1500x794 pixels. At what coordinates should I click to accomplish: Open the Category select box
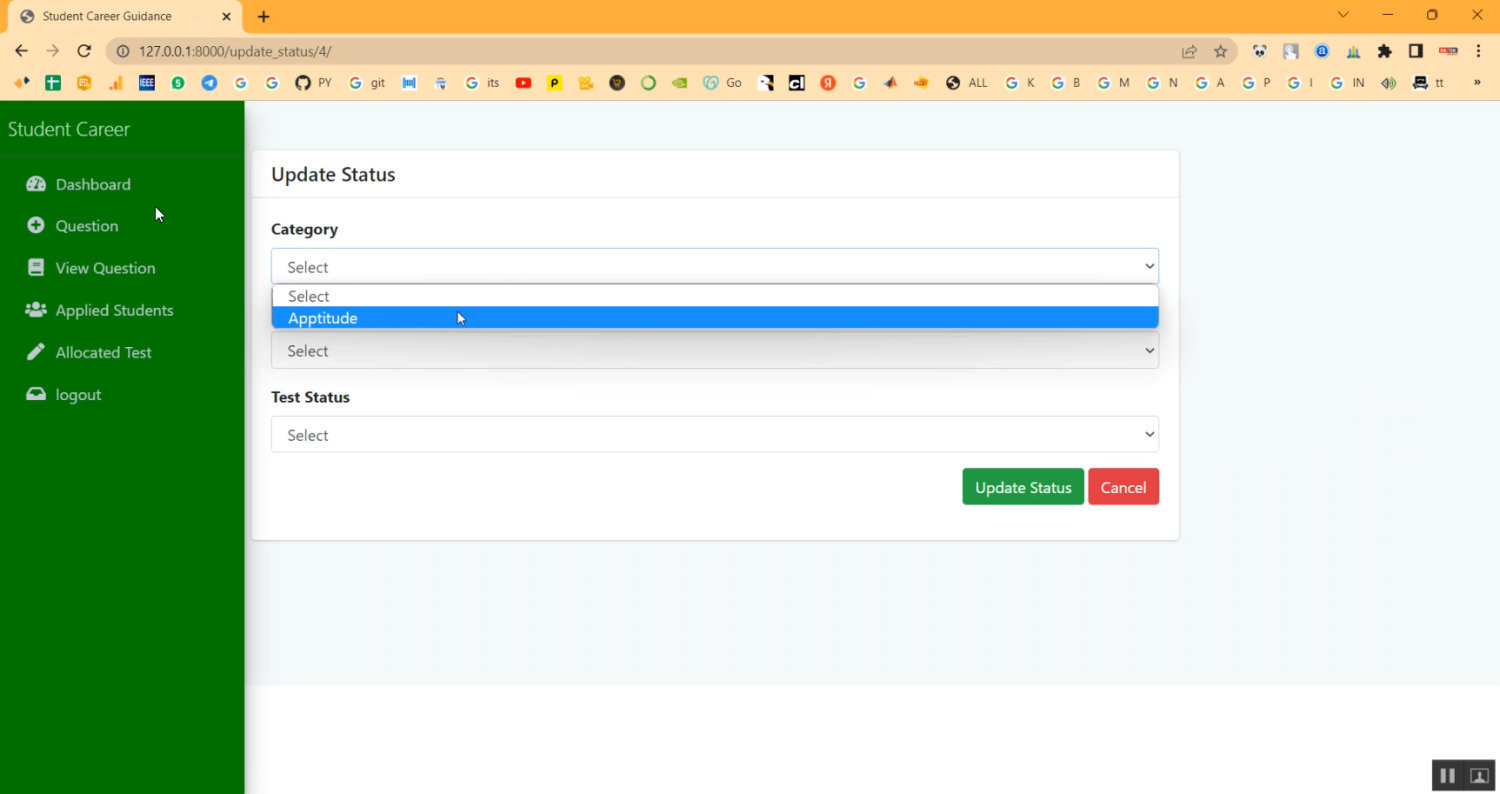[x=714, y=267]
